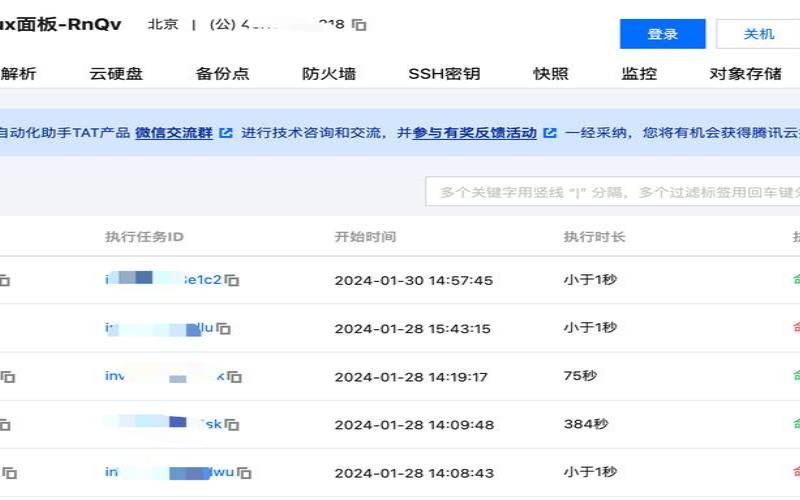Copy task ID ending in wu

(244, 473)
